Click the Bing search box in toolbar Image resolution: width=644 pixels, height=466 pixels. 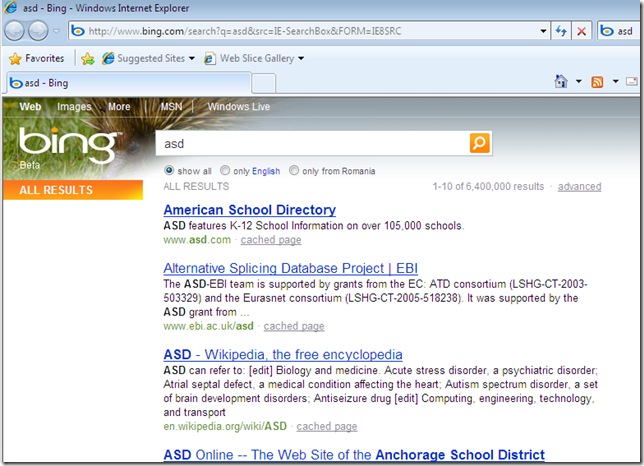[x=619, y=31]
